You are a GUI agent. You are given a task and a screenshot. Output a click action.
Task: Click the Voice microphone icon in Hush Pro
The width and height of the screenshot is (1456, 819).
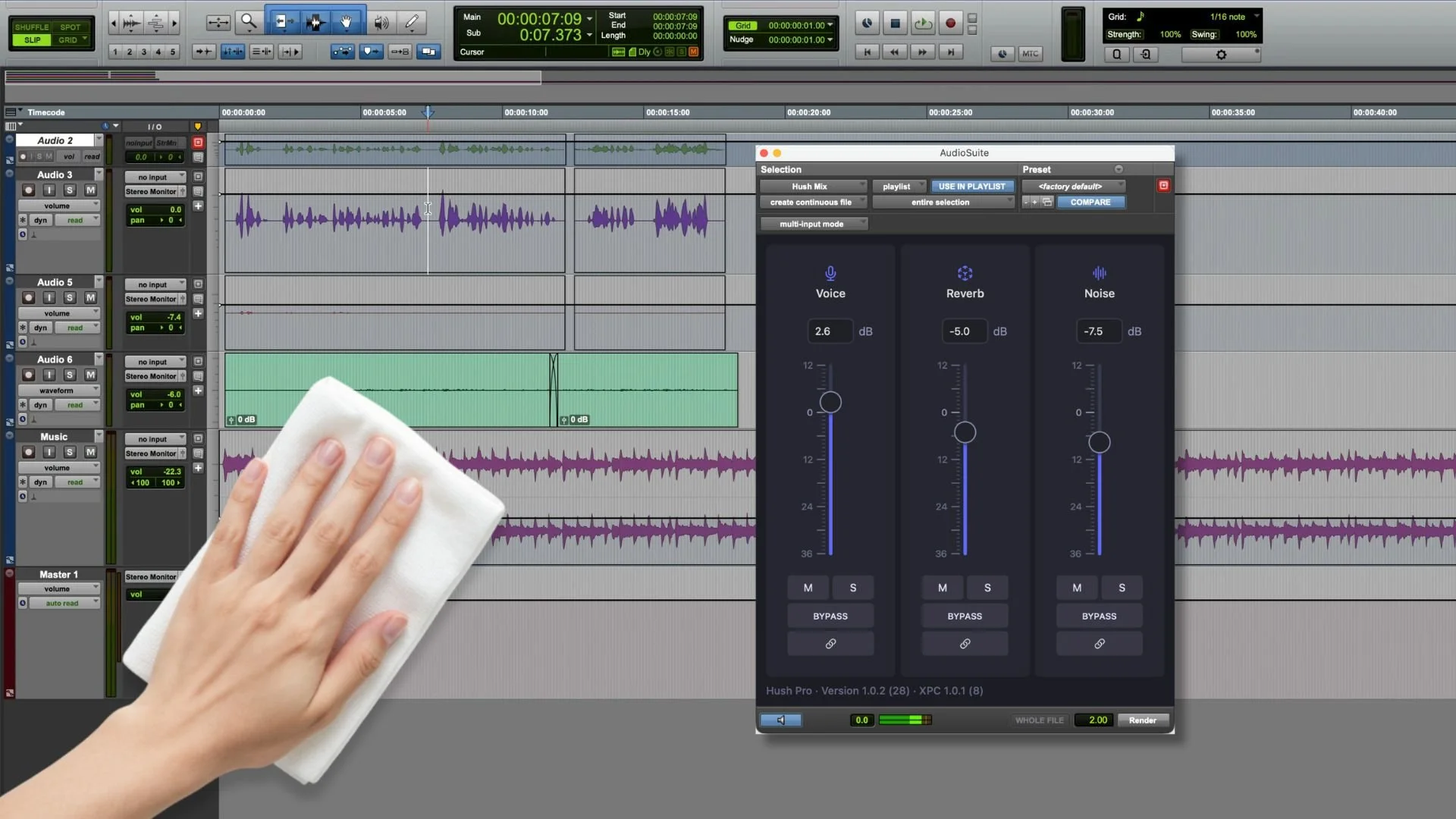pos(830,273)
